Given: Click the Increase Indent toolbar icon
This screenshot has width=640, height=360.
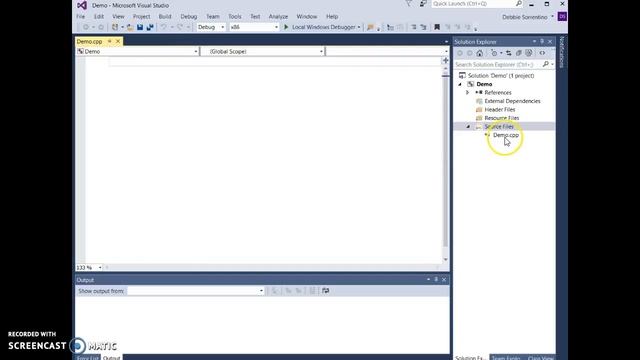Looking at the screenshot, I should click(423, 27).
